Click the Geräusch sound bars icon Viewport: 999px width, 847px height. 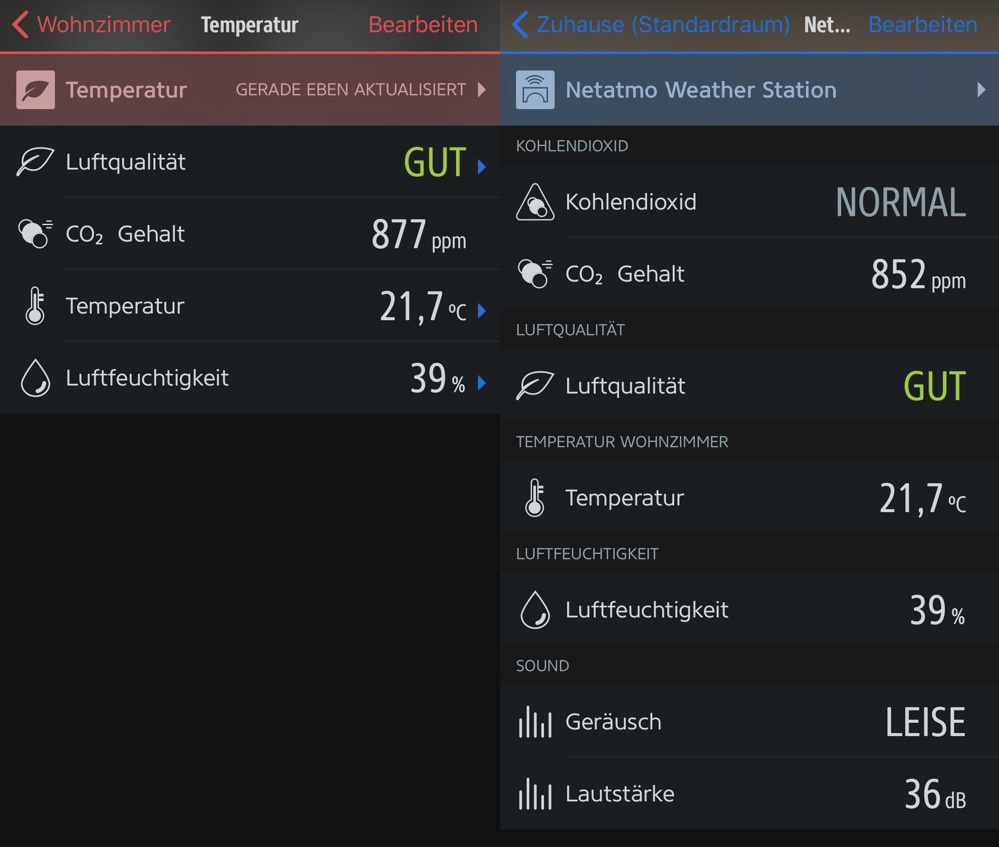click(x=535, y=722)
